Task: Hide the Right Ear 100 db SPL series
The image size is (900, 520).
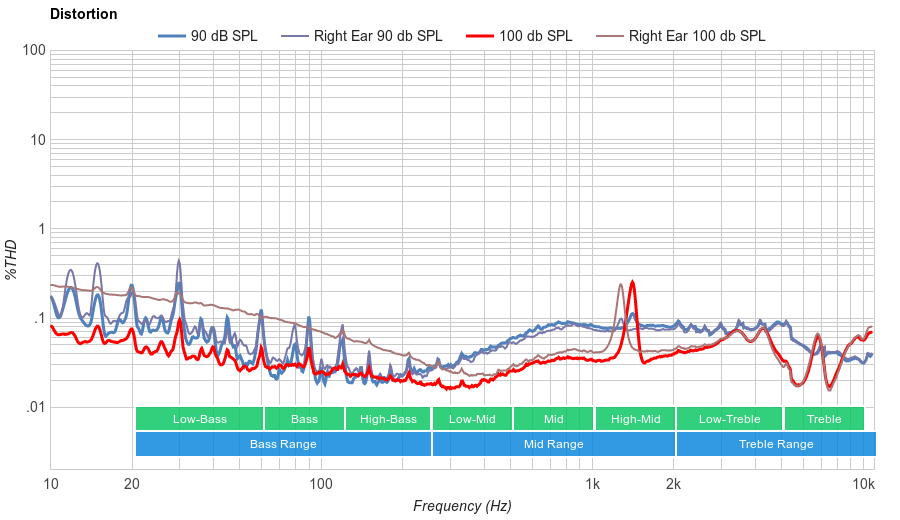Action: click(x=696, y=36)
